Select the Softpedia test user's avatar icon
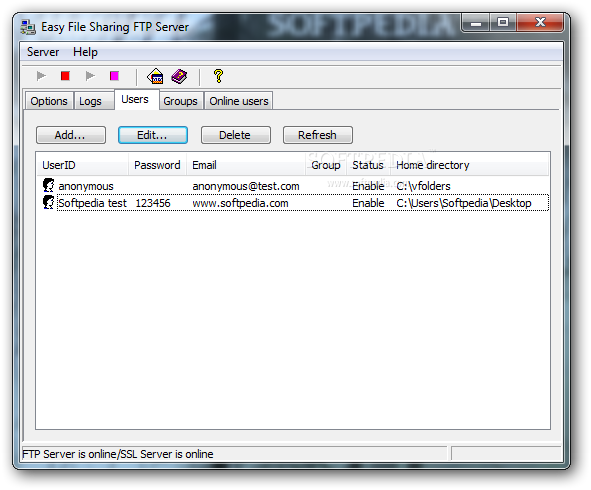591x490 pixels. (48, 202)
